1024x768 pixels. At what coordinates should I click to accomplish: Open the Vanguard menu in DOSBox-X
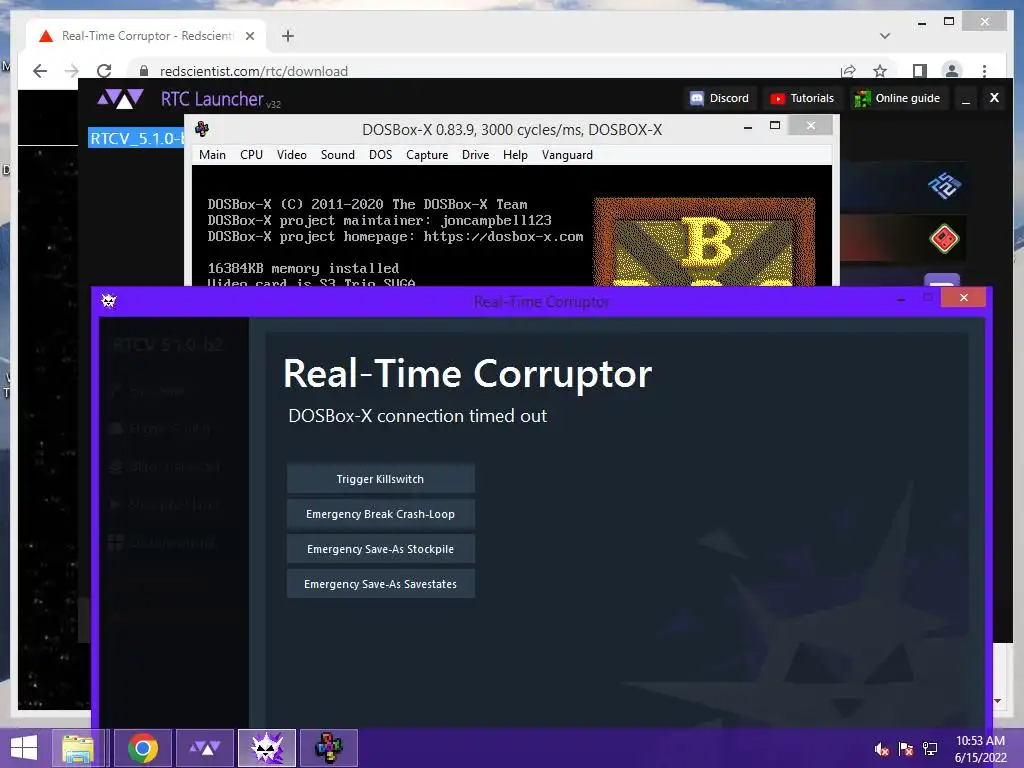[567, 155]
